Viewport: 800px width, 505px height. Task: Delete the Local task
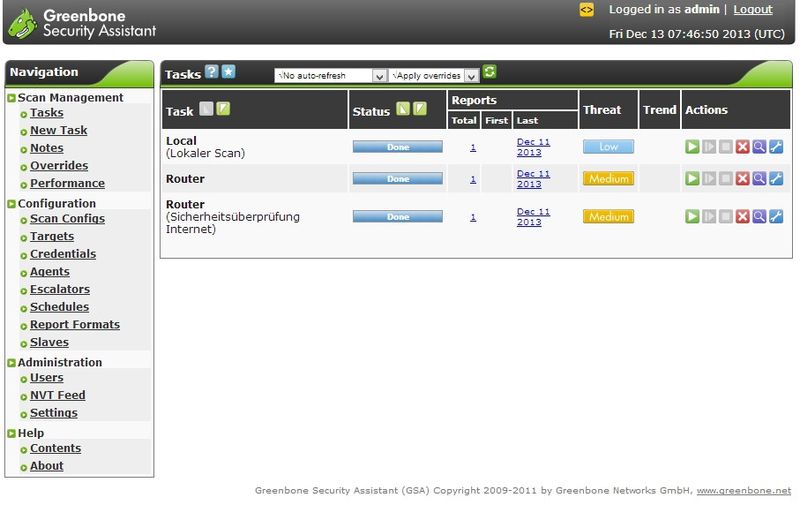(x=742, y=147)
